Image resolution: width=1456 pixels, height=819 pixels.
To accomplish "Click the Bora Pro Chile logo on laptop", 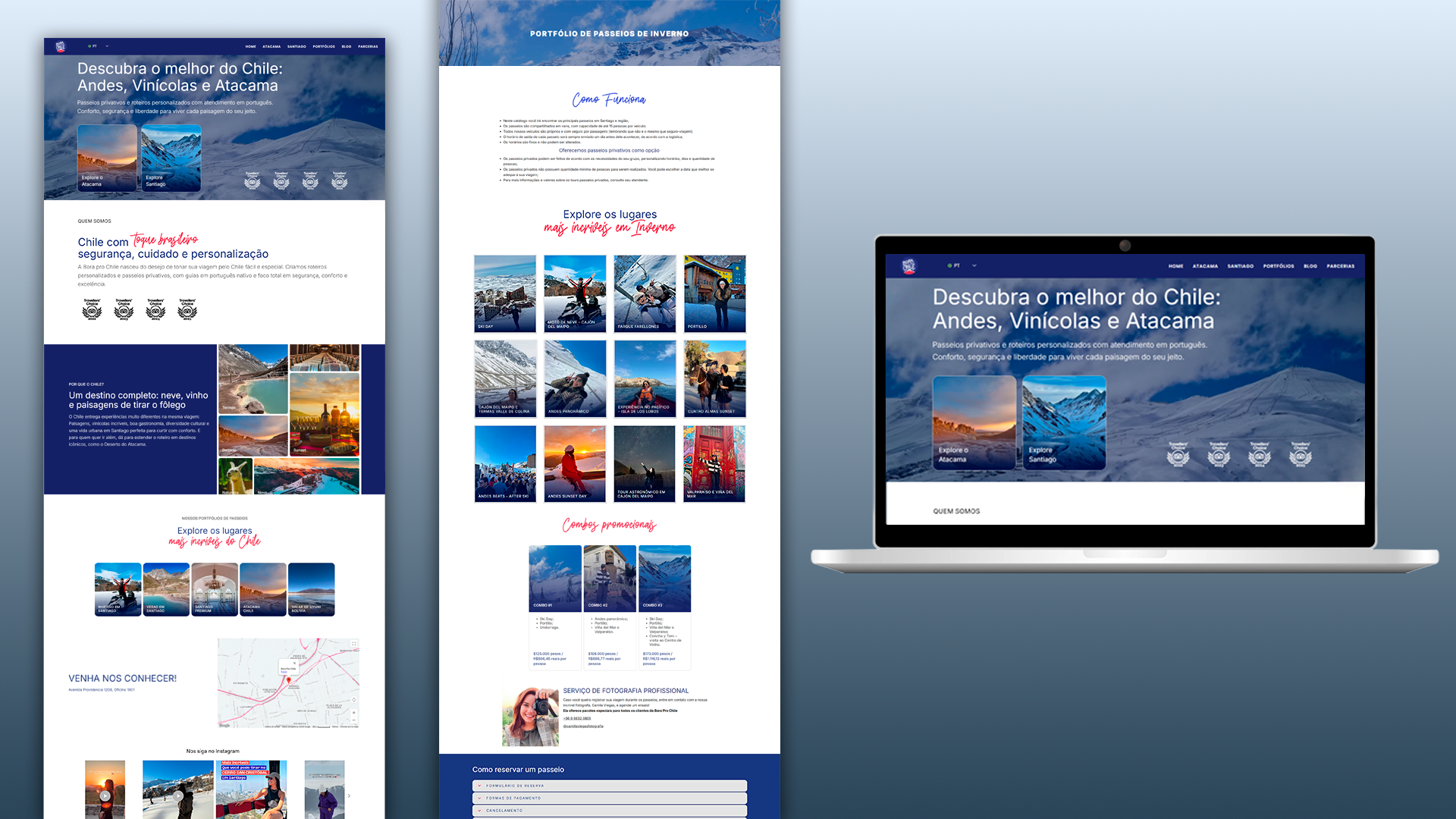I will coord(908,266).
